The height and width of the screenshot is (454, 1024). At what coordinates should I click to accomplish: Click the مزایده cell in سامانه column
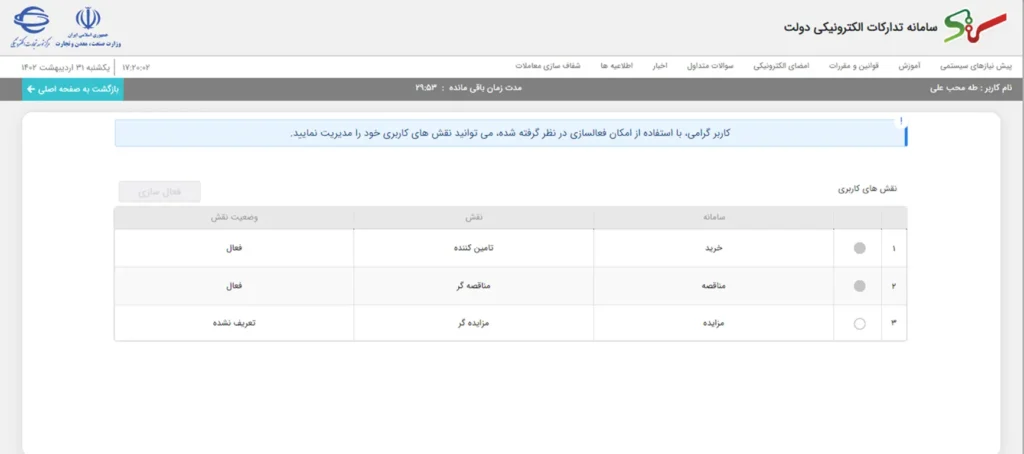713,323
